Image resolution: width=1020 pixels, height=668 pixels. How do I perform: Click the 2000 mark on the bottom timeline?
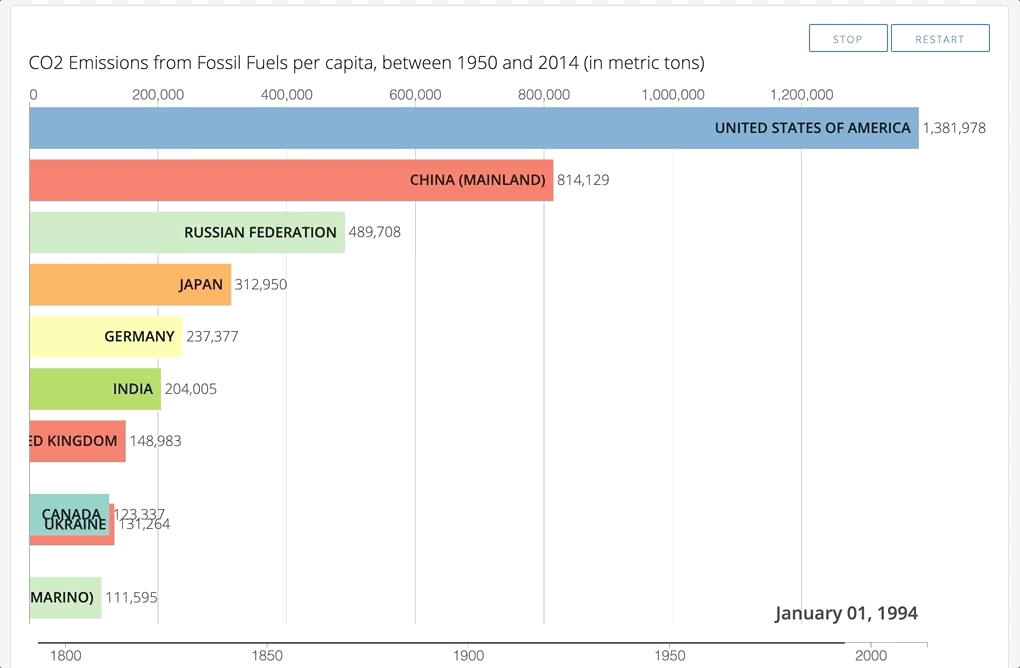point(871,655)
